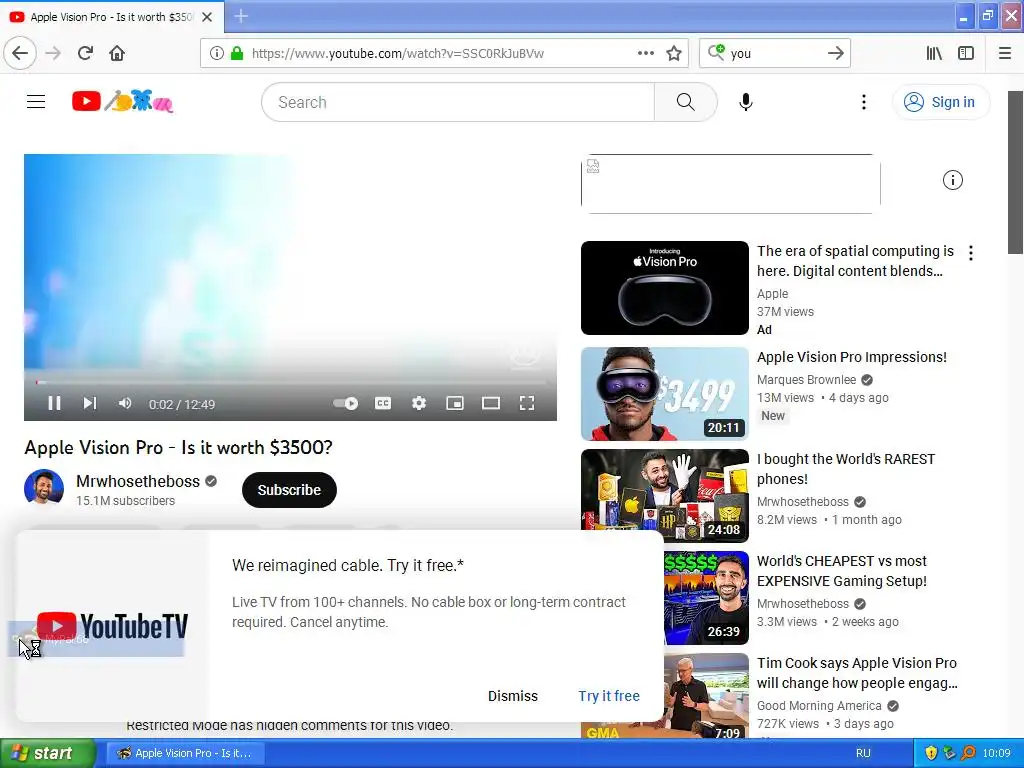This screenshot has height=768, width=1024.
Task: Open Mrwhosetheboss channel name link
Action: (138, 481)
